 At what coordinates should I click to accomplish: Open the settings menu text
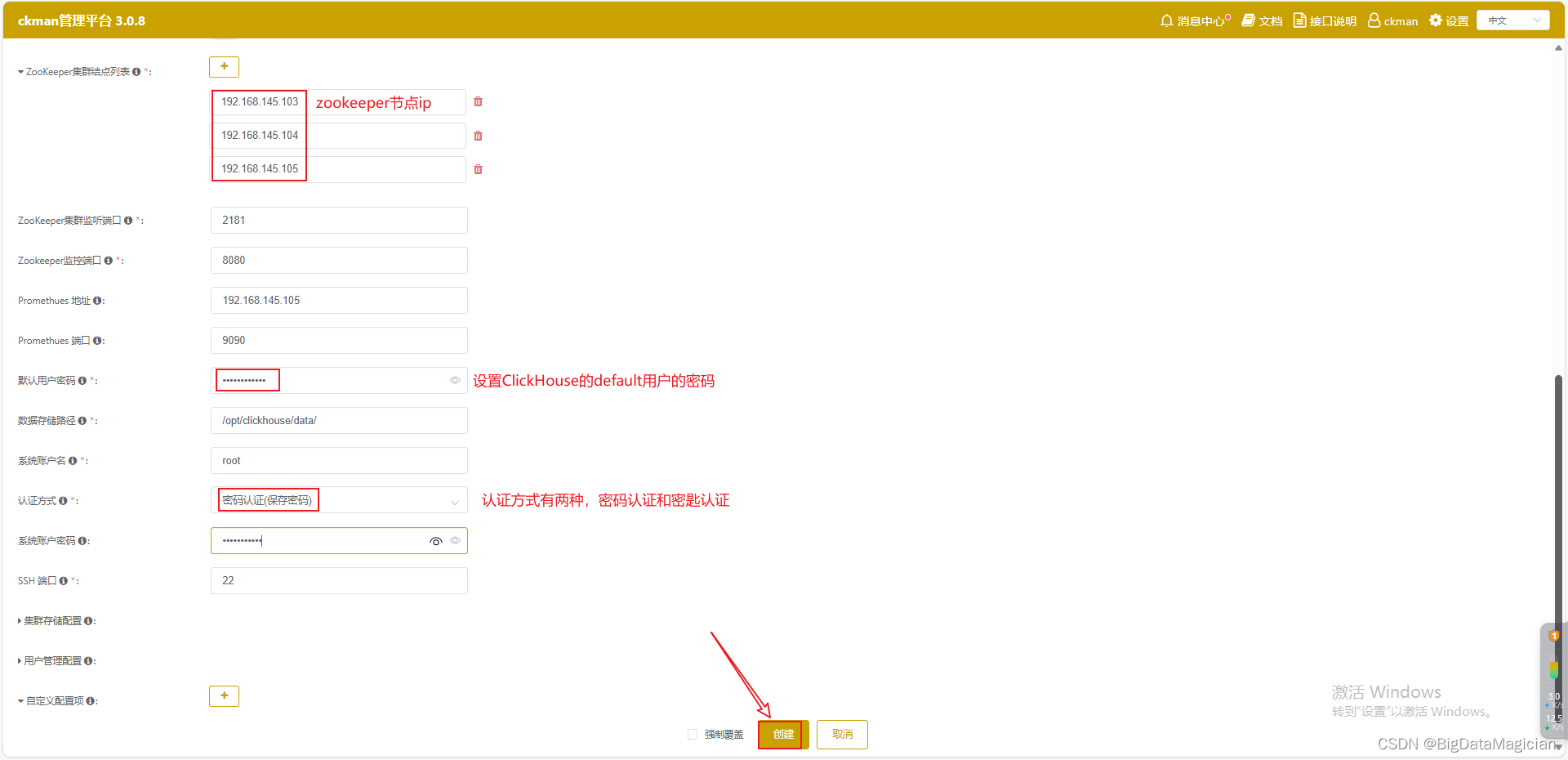coord(1457,21)
